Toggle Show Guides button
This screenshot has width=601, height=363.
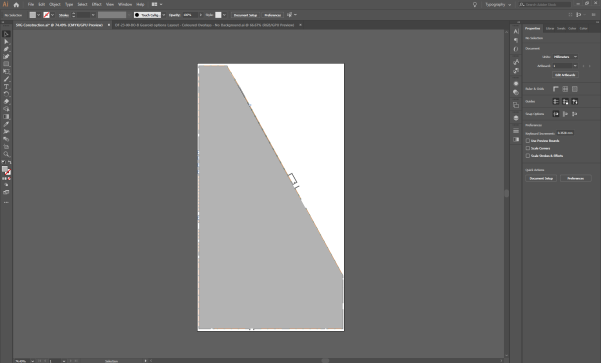tap(556, 102)
